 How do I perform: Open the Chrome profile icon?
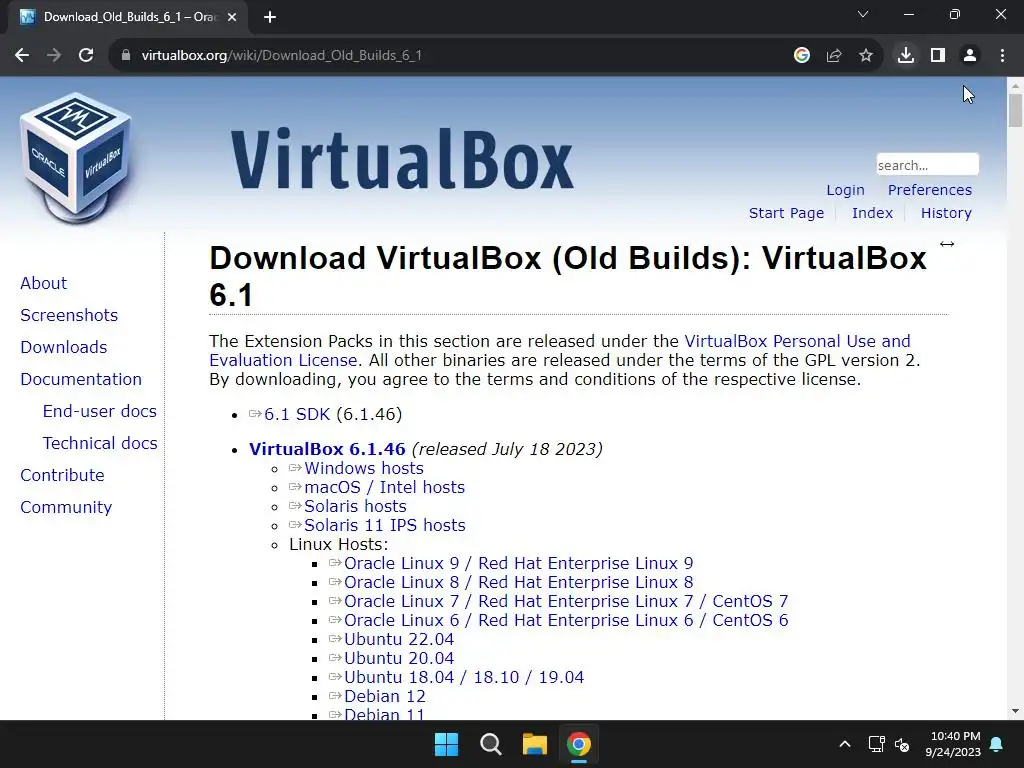[x=970, y=56]
